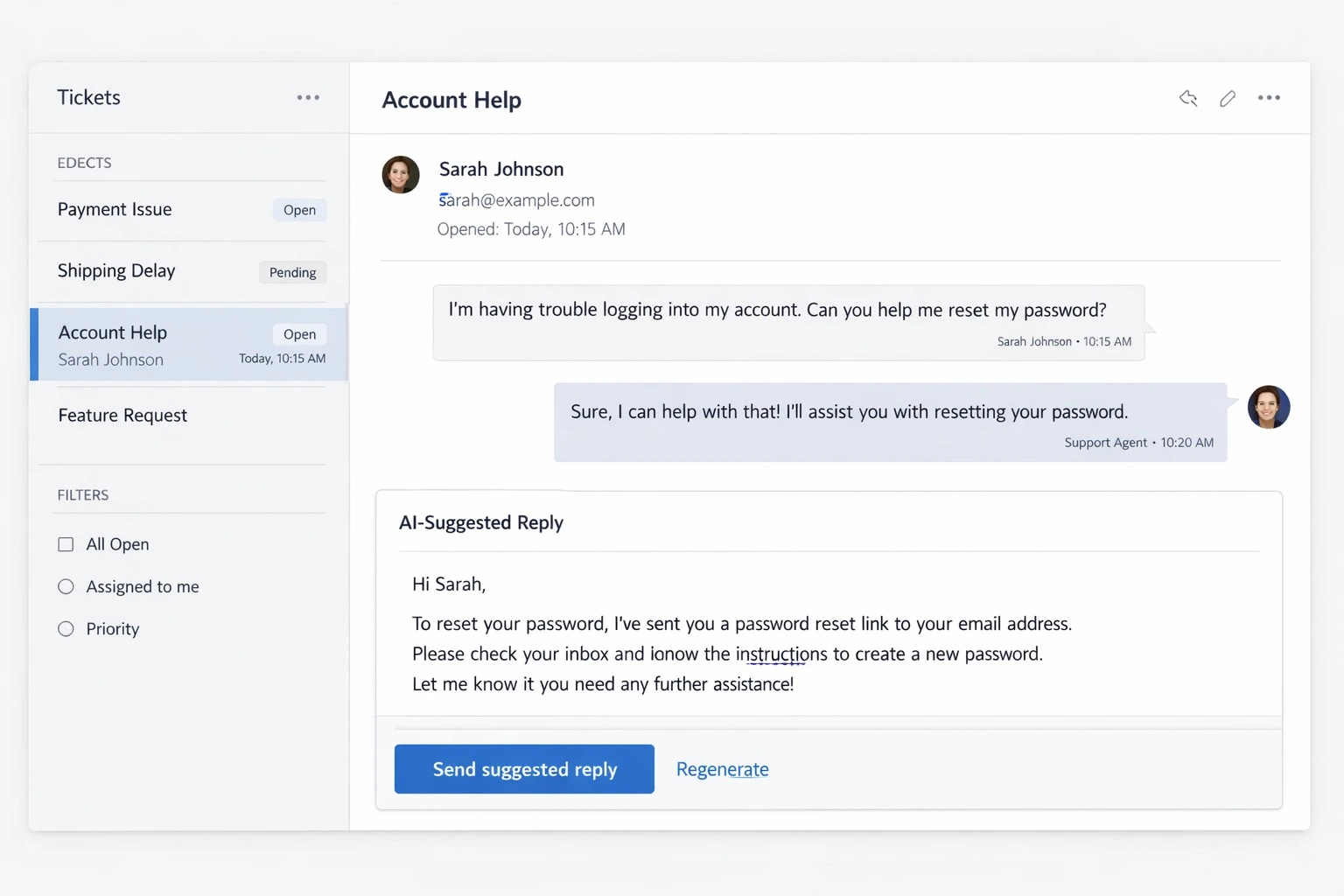
Task: Open Account Help header three-dots menu
Action: [x=1269, y=98]
